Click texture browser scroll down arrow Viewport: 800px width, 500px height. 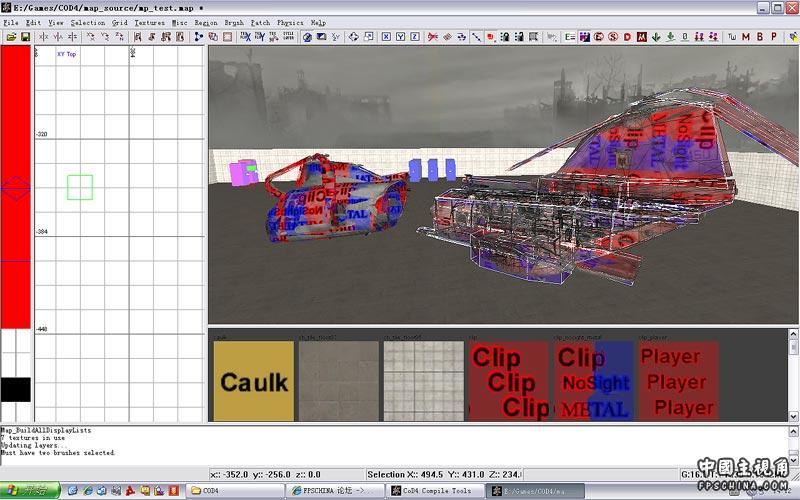click(793, 416)
